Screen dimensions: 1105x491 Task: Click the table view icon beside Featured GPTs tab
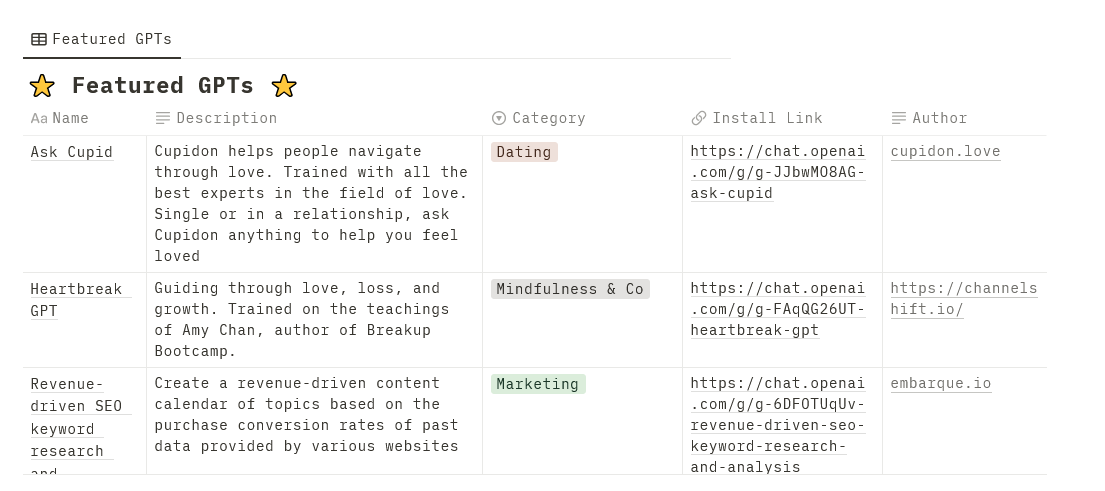[x=39, y=39]
